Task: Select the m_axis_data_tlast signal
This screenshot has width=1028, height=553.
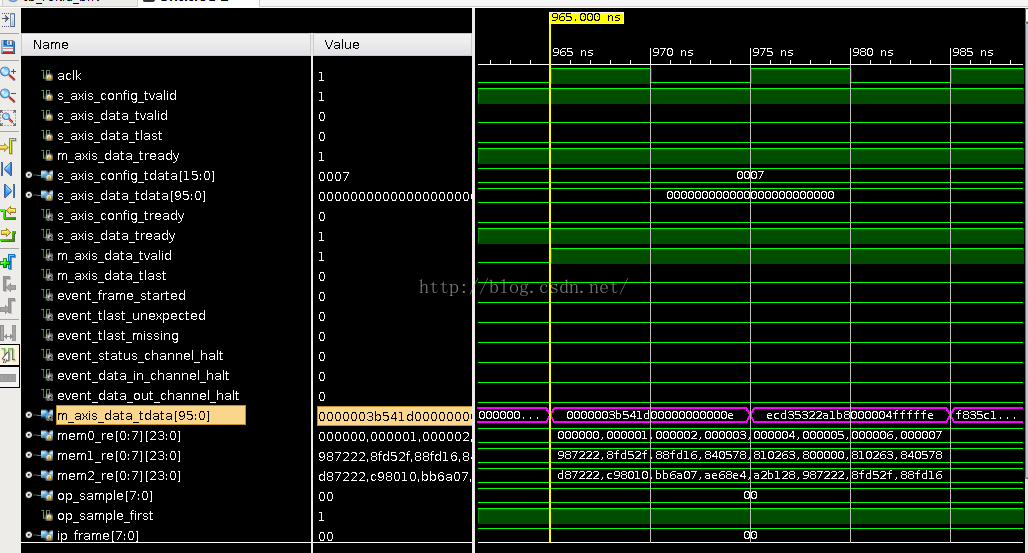Action: pyautogui.click(x=111, y=276)
